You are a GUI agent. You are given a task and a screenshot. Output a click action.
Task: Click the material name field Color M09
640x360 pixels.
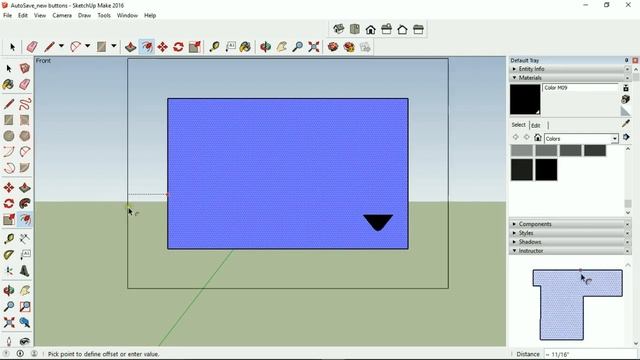tap(580, 88)
